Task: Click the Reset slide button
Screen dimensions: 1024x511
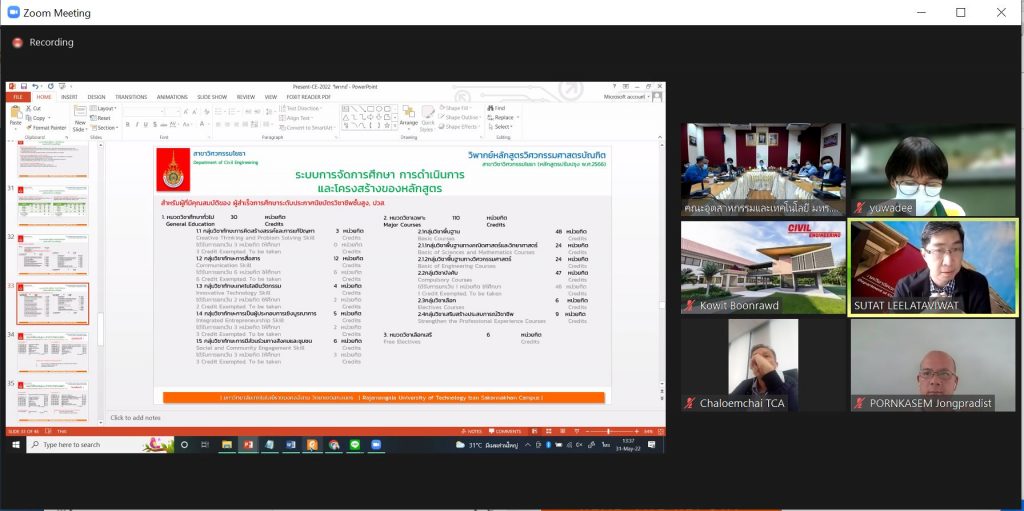Action: coord(104,118)
